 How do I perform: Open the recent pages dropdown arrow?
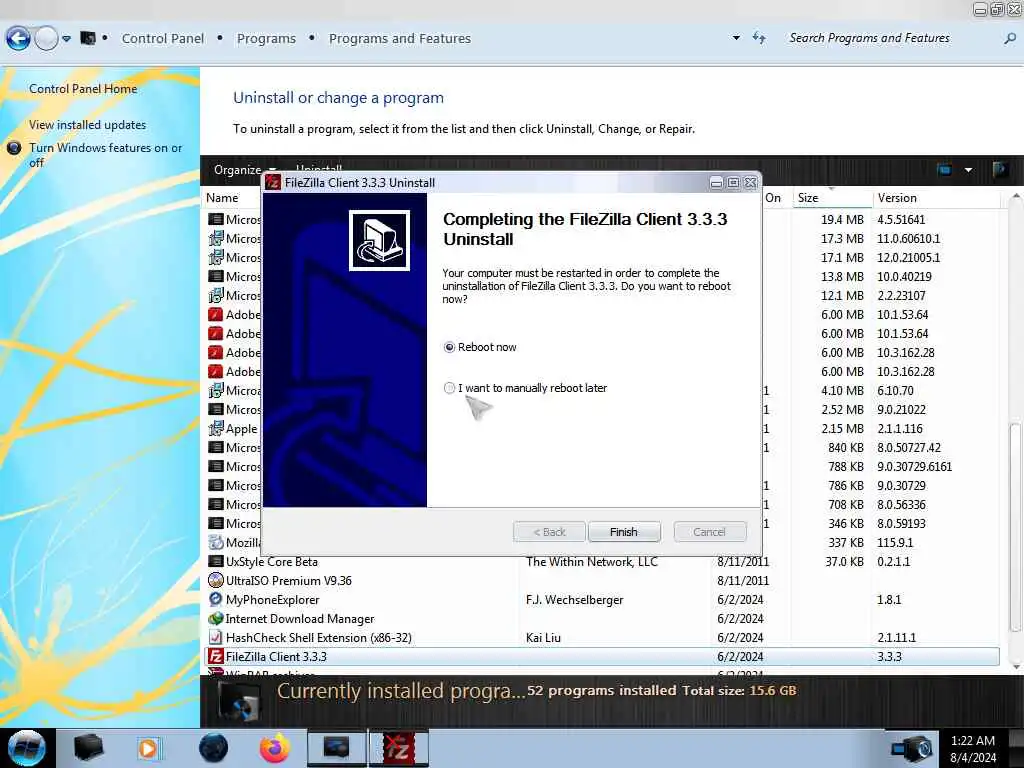(x=66, y=39)
